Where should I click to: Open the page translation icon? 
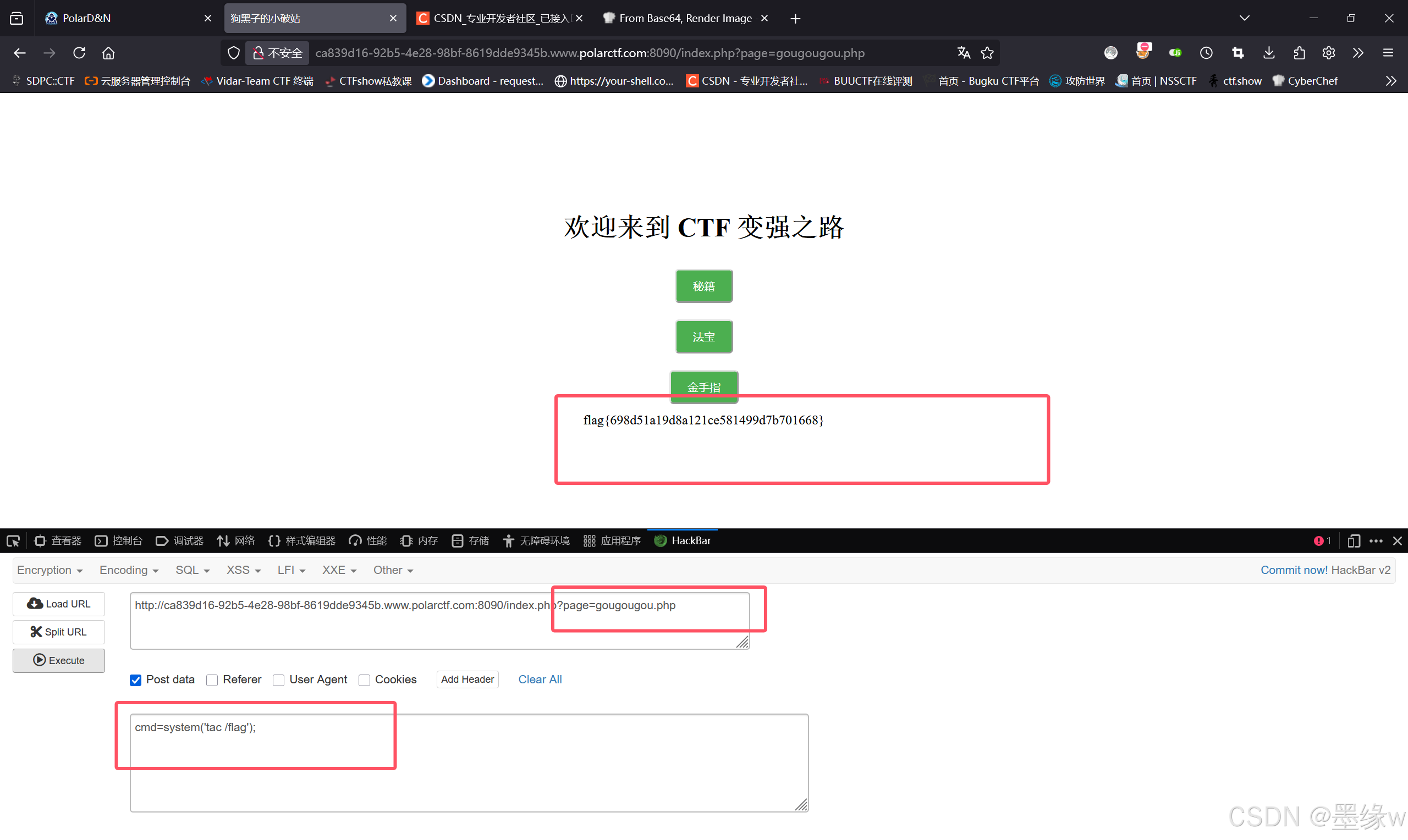point(963,53)
